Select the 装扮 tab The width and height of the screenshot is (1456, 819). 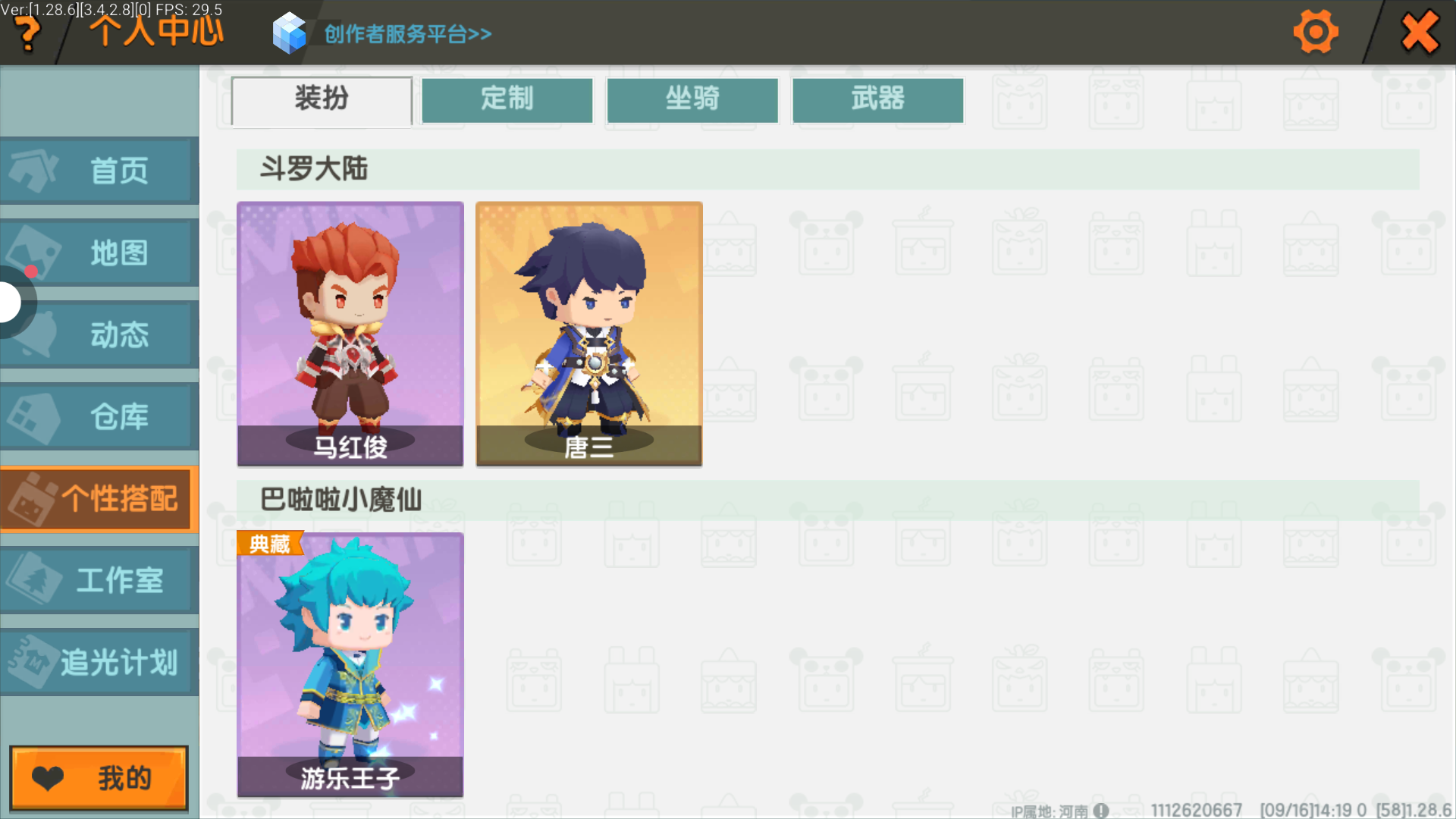tap(322, 99)
